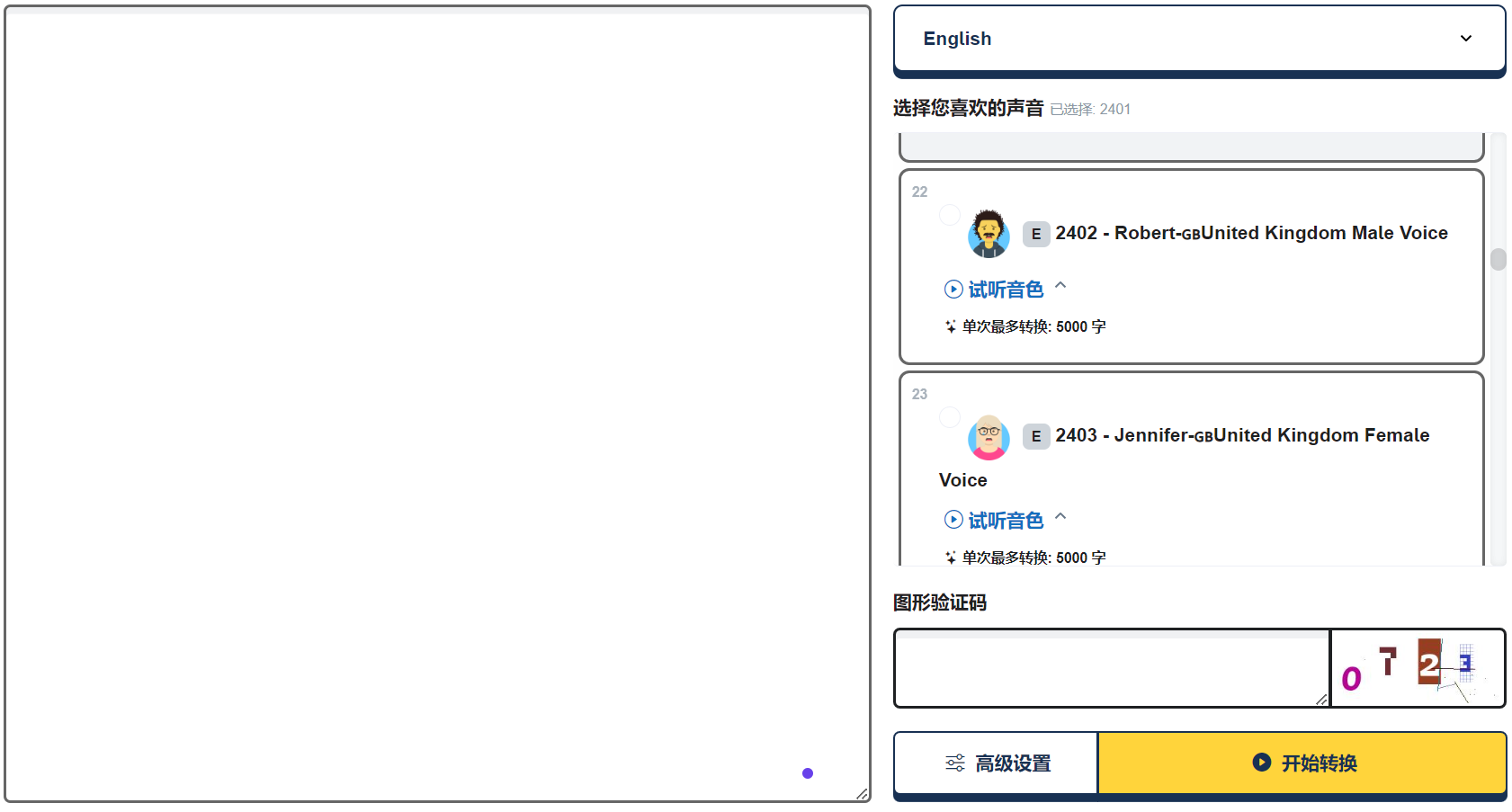Click the purple dot in the text area
This screenshot has height=812, width=1512.
click(807, 773)
